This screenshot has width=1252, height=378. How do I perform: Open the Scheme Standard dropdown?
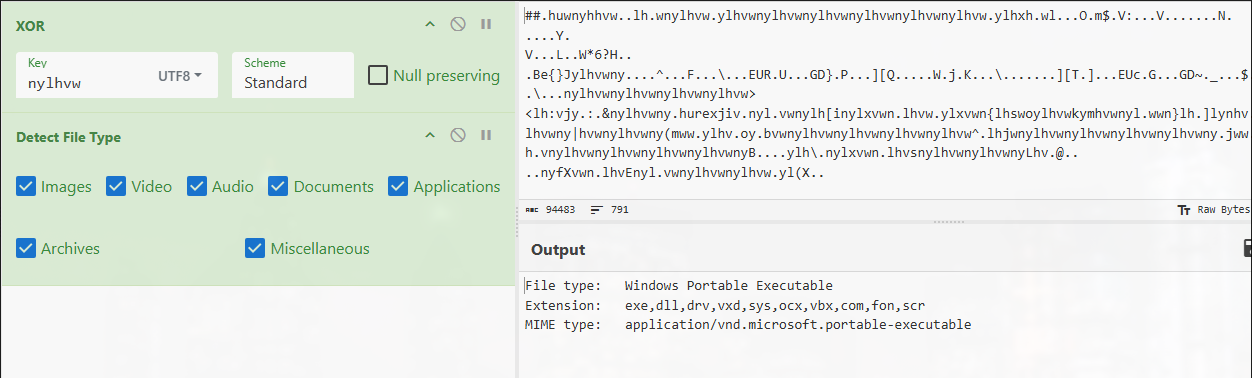pyautogui.click(x=293, y=75)
